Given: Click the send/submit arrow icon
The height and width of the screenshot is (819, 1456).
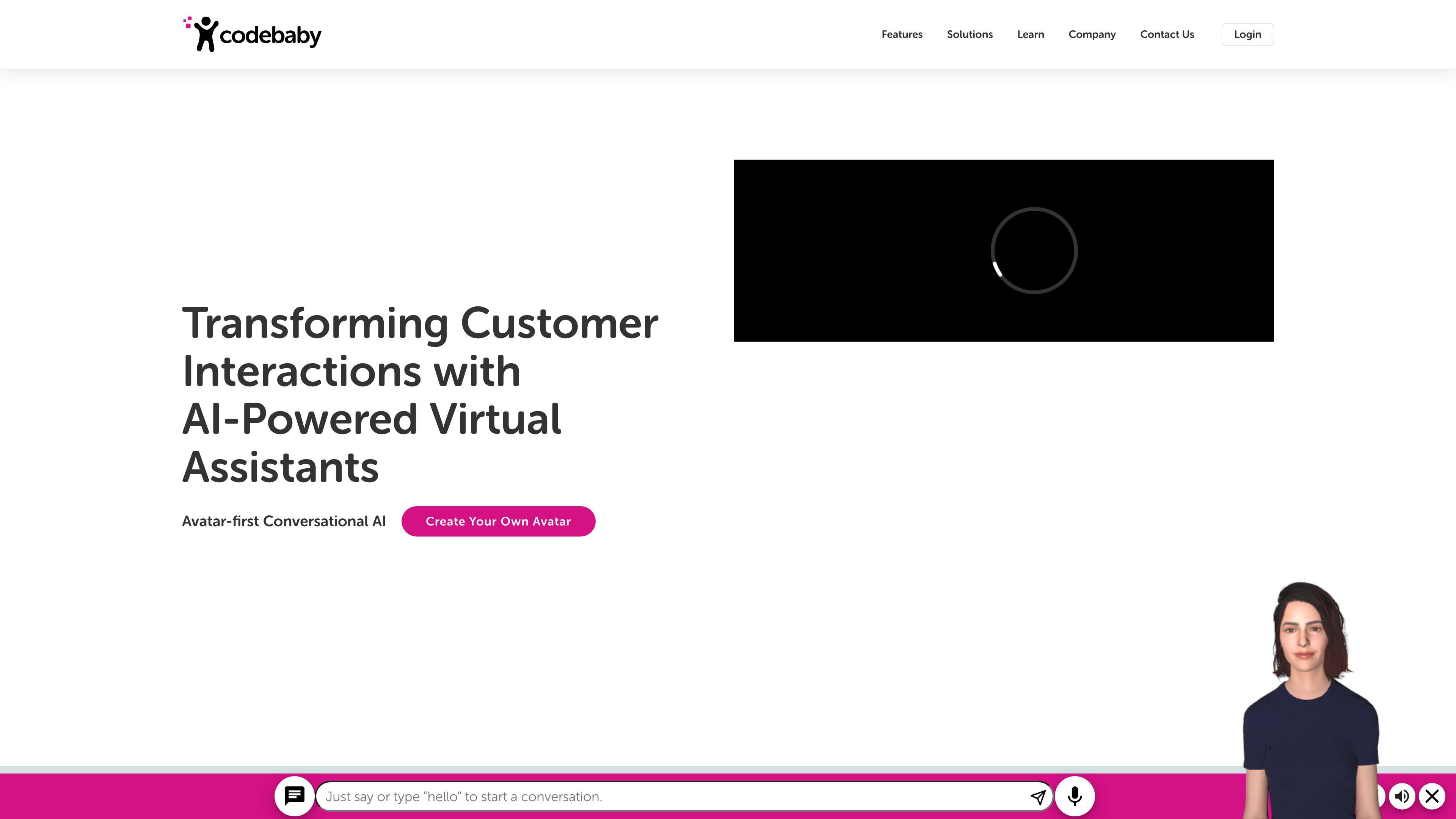Looking at the screenshot, I should point(1038,796).
